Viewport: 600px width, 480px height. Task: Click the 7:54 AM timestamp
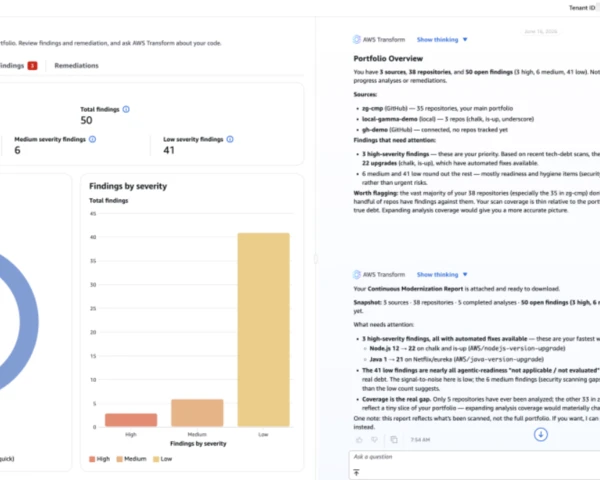pos(420,440)
